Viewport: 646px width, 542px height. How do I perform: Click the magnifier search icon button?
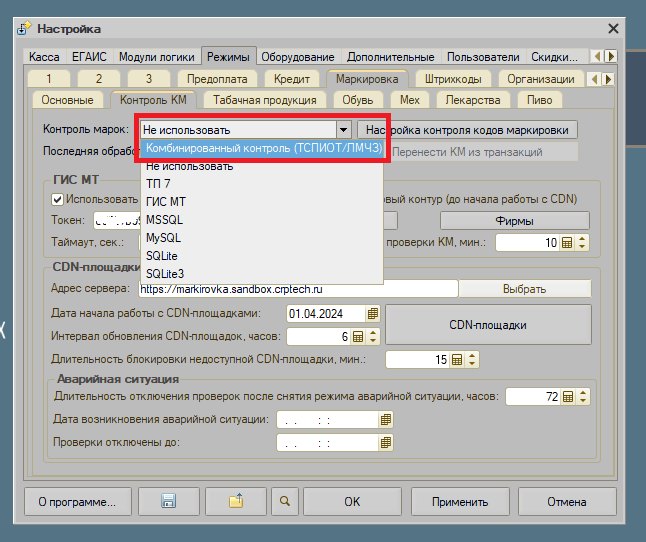(x=285, y=501)
